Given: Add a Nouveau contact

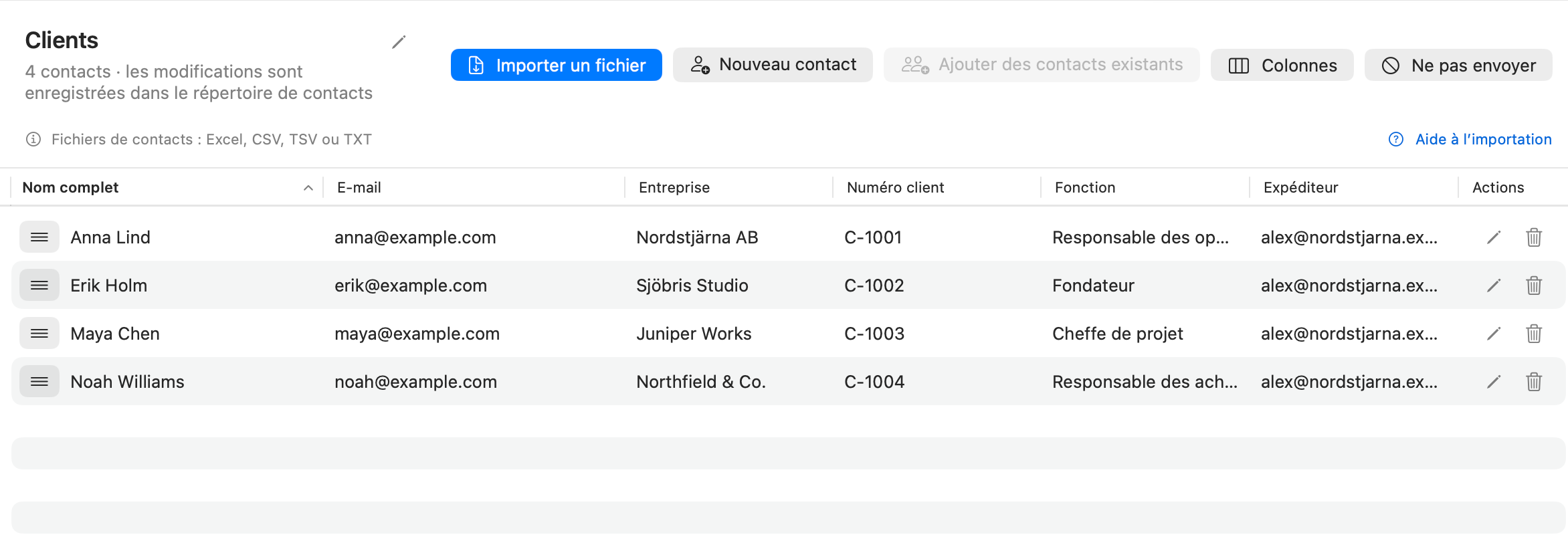Looking at the screenshot, I should tap(773, 65).
